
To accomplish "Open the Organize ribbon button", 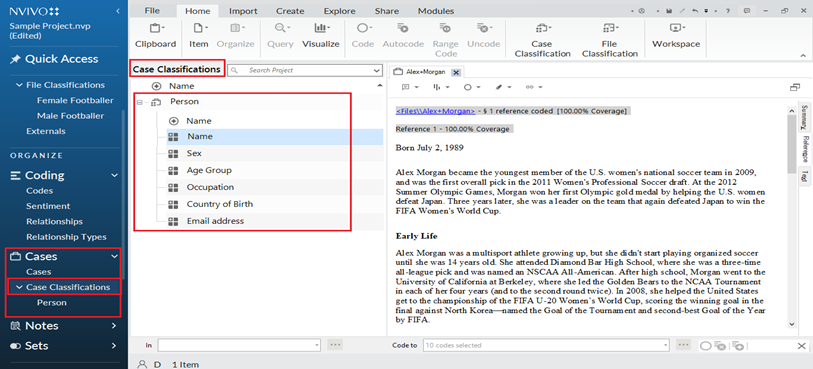I will click(x=235, y=36).
